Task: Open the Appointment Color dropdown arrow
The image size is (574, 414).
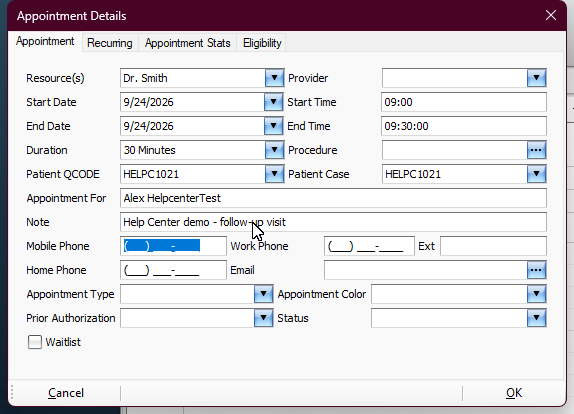Action: click(x=536, y=294)
